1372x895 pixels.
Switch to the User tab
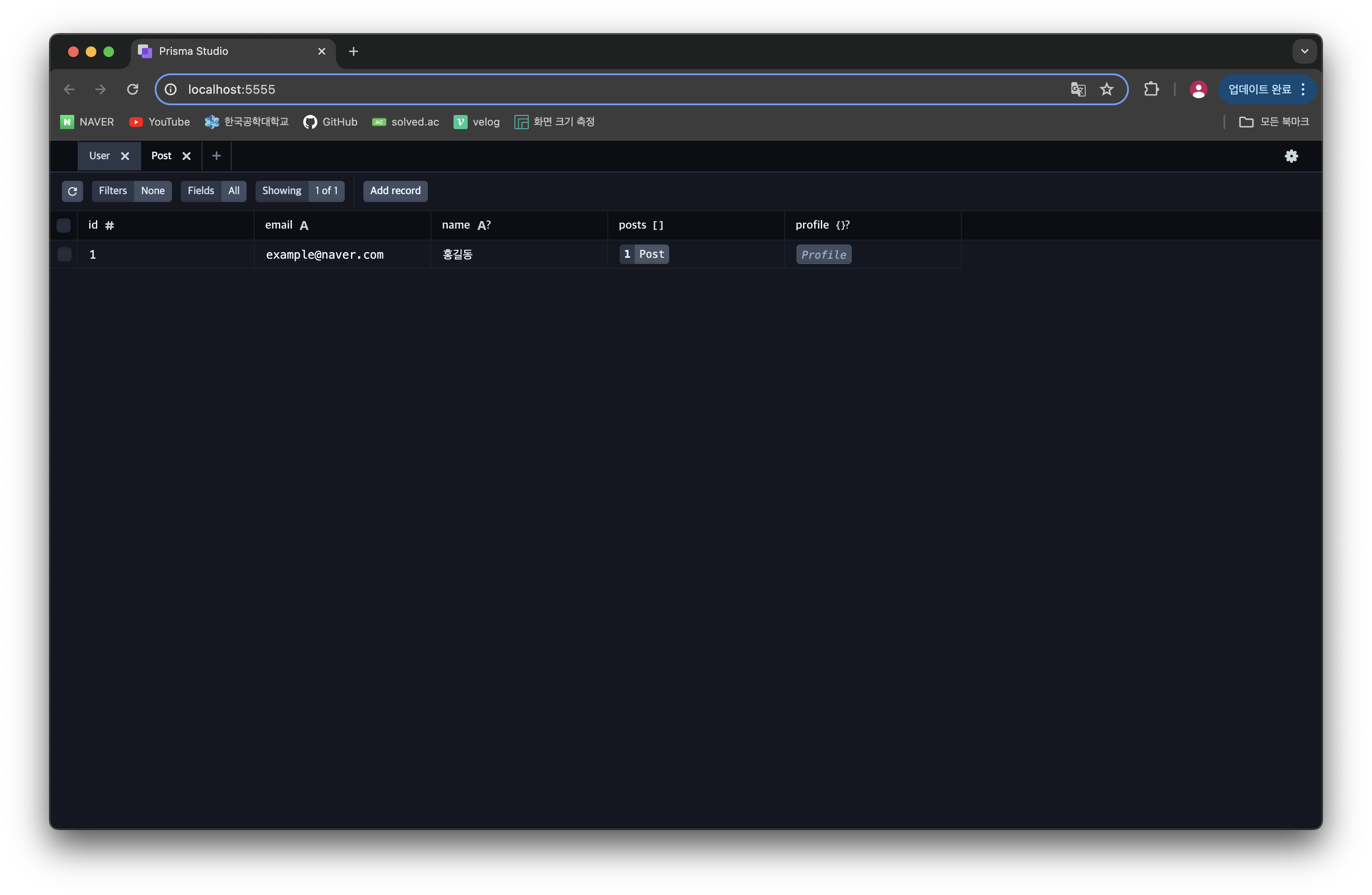[x=99, y=156]
